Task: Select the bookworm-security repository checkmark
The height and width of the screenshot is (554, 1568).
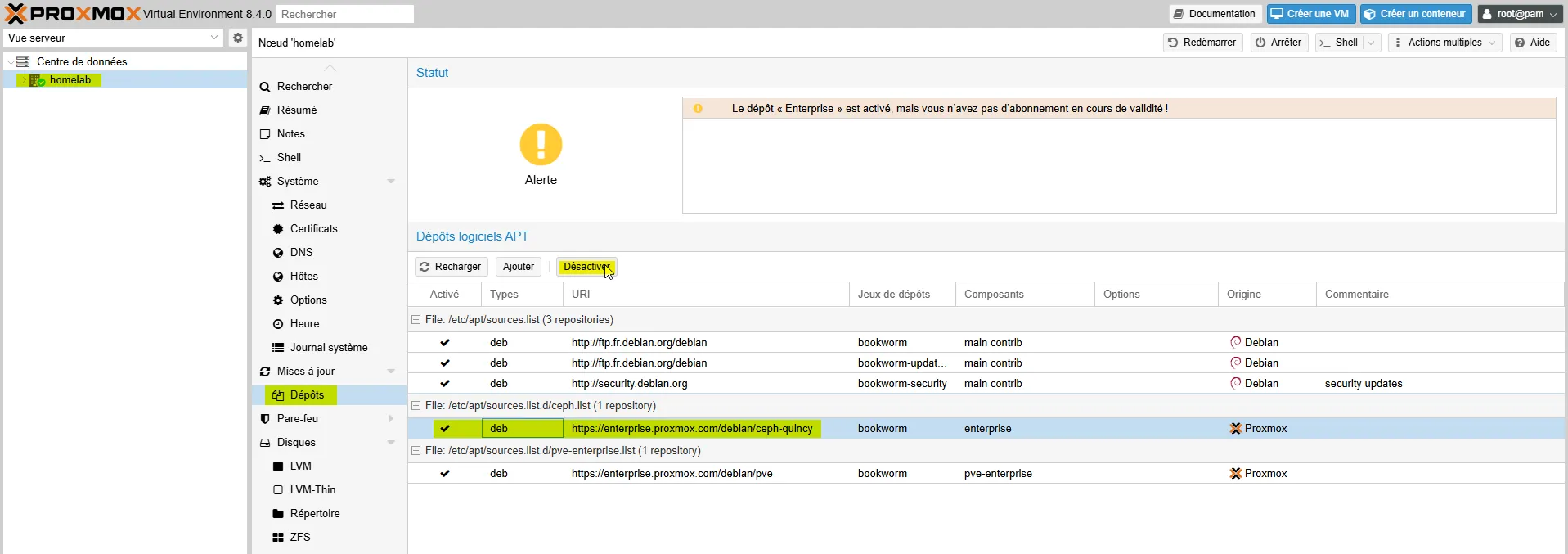Action: (x=445, y=383)
